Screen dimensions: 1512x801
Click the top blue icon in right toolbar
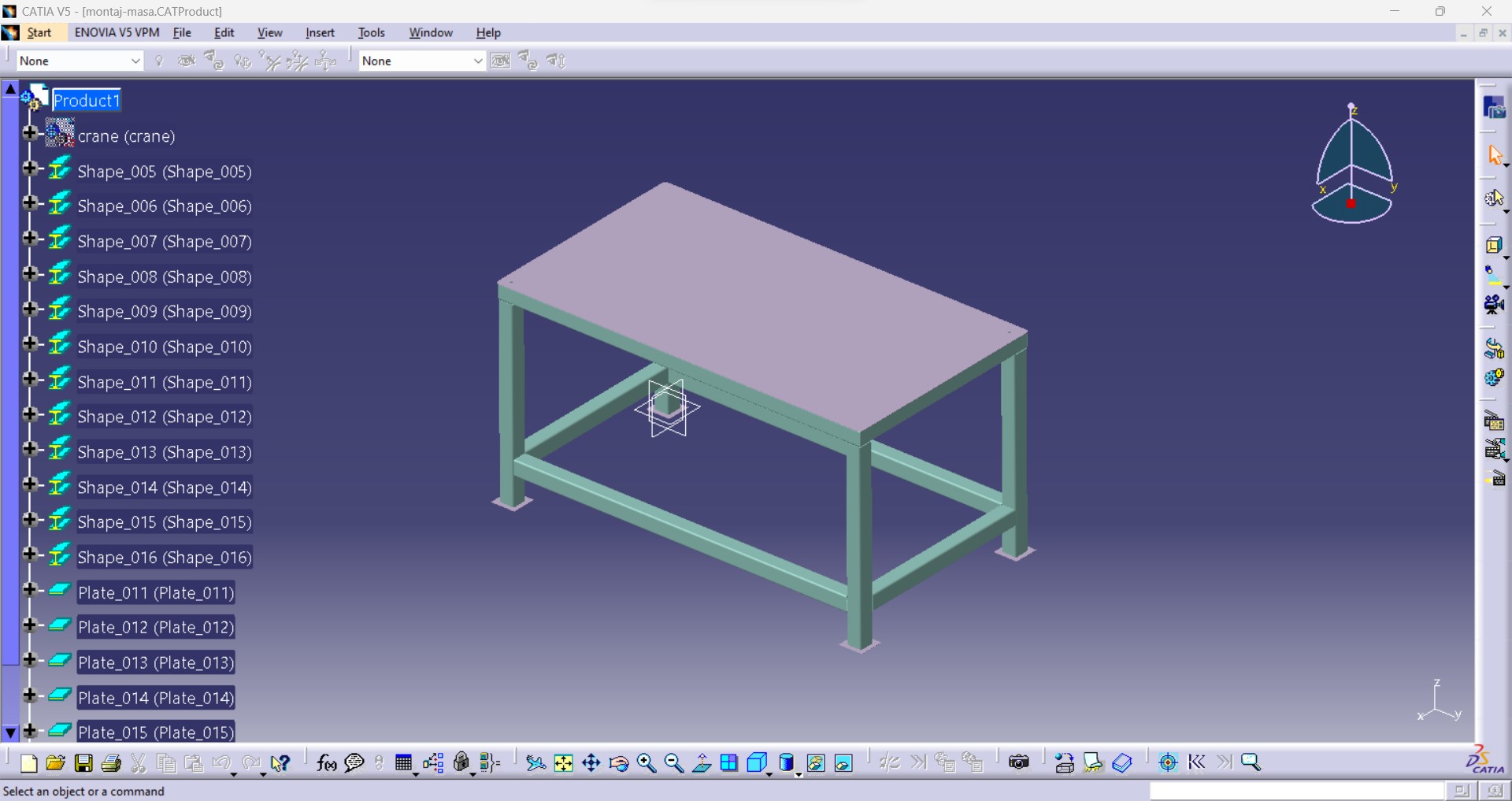coord(1494,108)
